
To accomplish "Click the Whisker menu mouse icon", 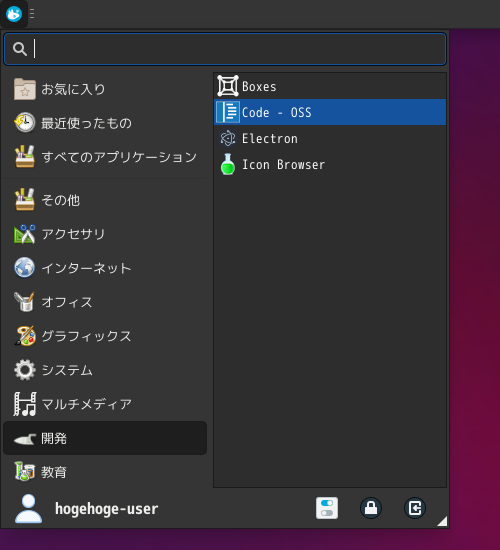I will (14, 14).
